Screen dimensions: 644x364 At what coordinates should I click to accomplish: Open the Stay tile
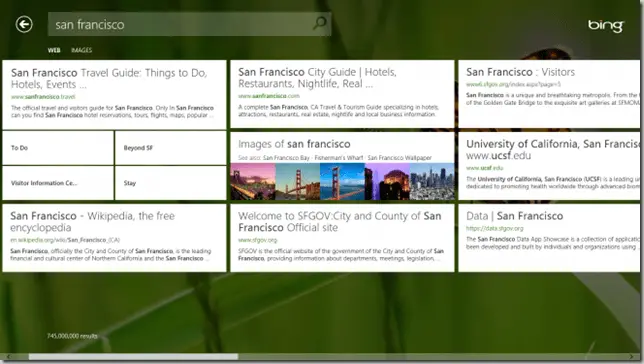pos(170,183)
